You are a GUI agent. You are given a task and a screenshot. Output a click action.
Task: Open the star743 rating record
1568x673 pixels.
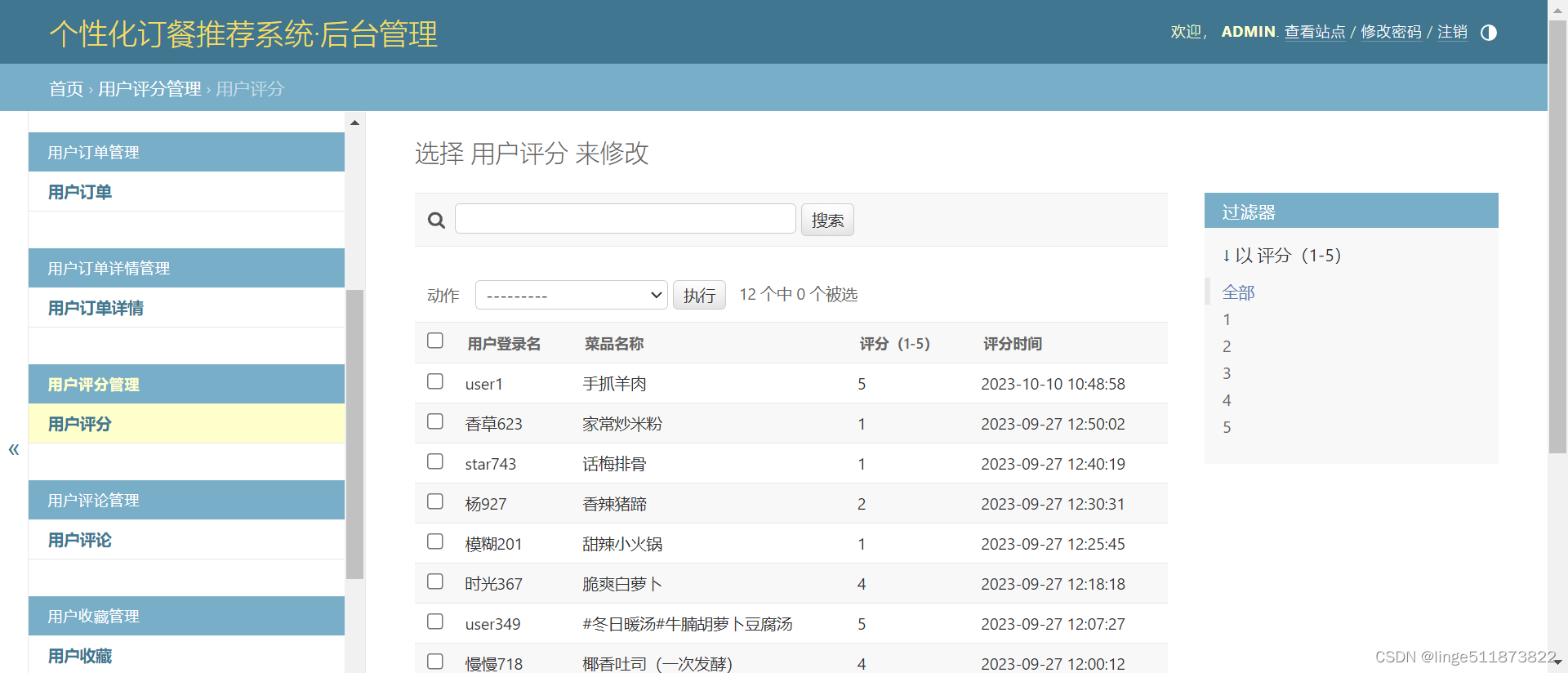pos(490,464)
